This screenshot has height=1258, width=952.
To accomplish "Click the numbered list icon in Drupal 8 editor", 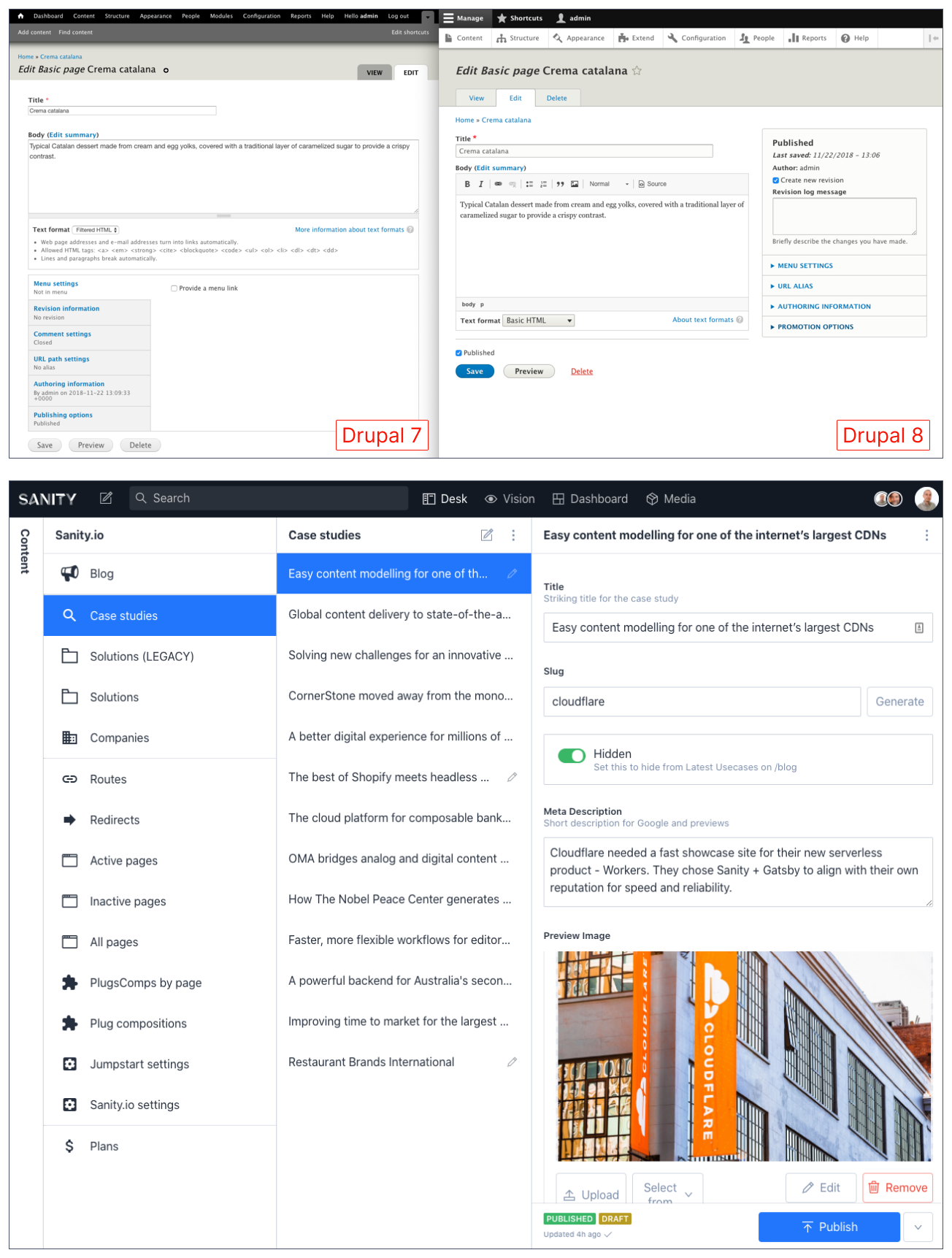I will point(543,184).
